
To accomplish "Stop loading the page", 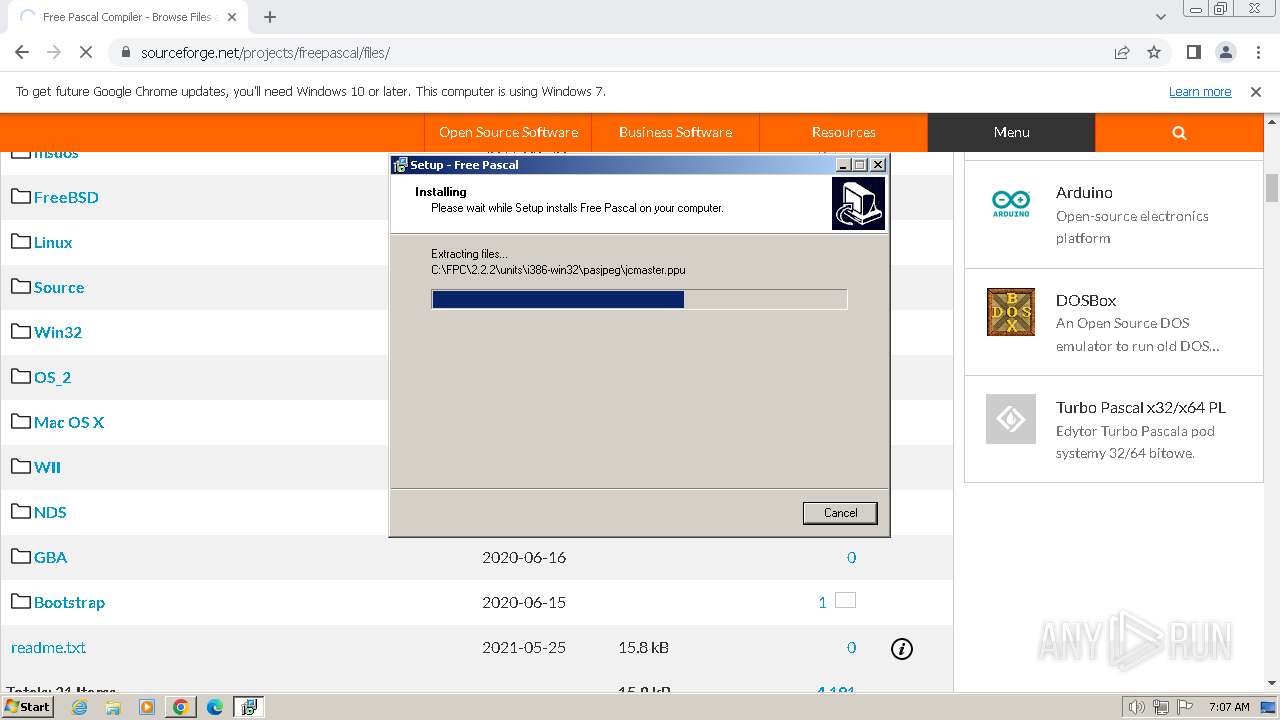I will click(x=86, y=52).
